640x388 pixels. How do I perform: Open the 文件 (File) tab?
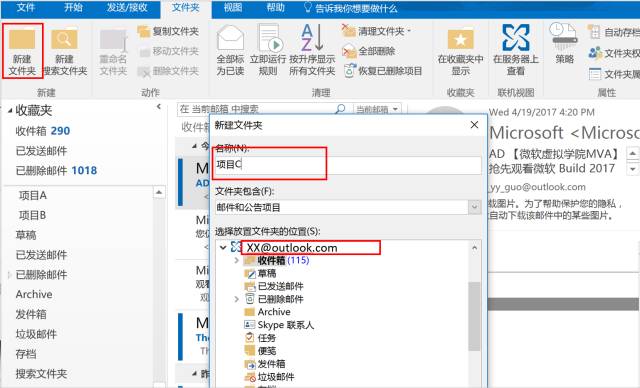(x=25, y=7)
